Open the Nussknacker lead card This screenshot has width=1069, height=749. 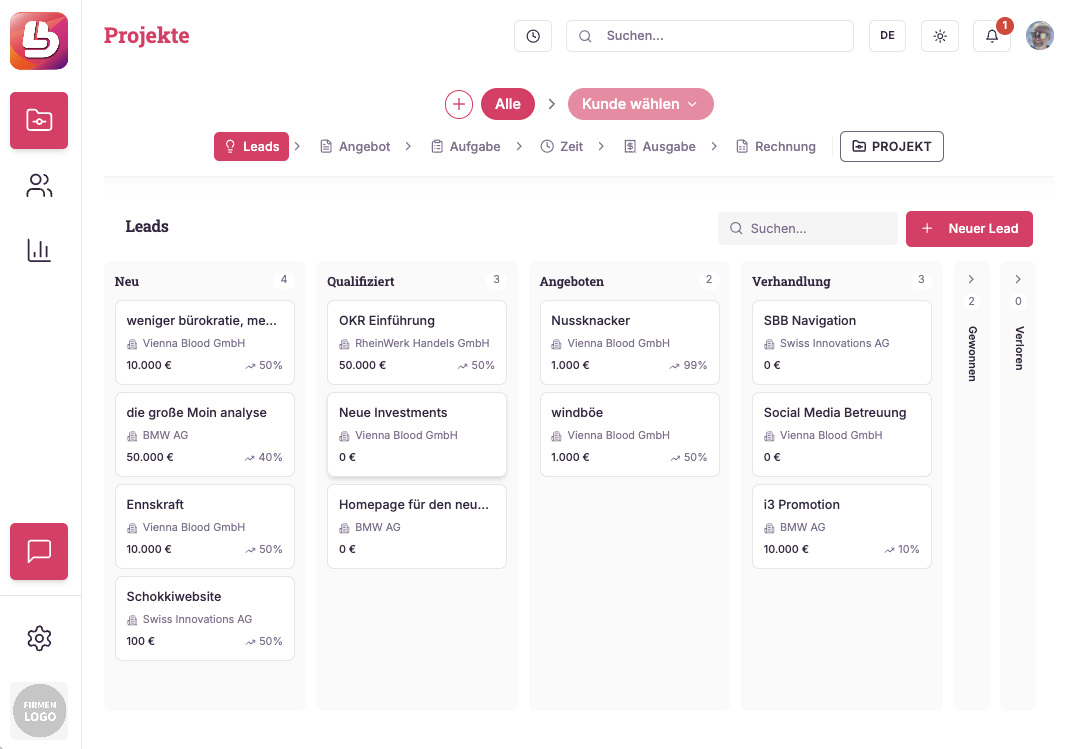630,343
